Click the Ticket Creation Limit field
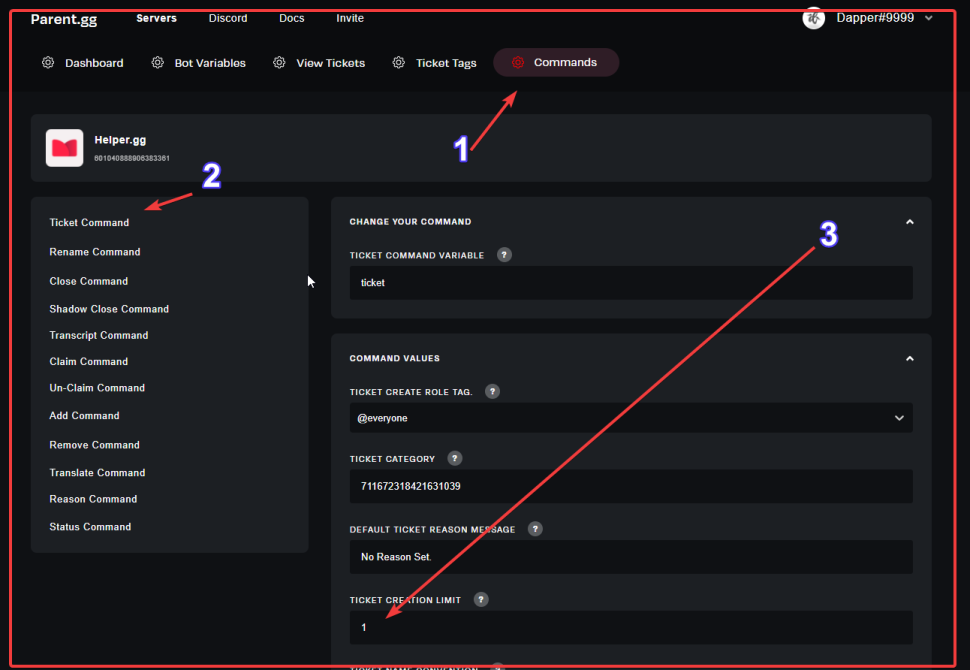 (631, 627)
